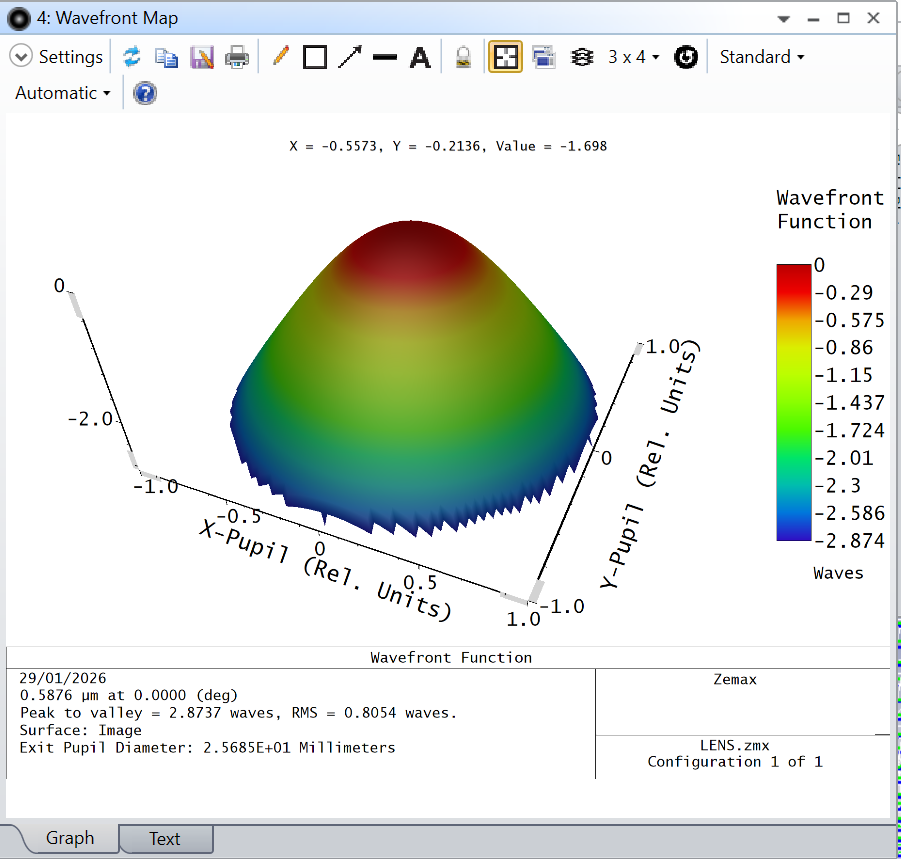Add text annotation with the A tool
This screenshot has height=859, width=901.
[x=420, y=57]
